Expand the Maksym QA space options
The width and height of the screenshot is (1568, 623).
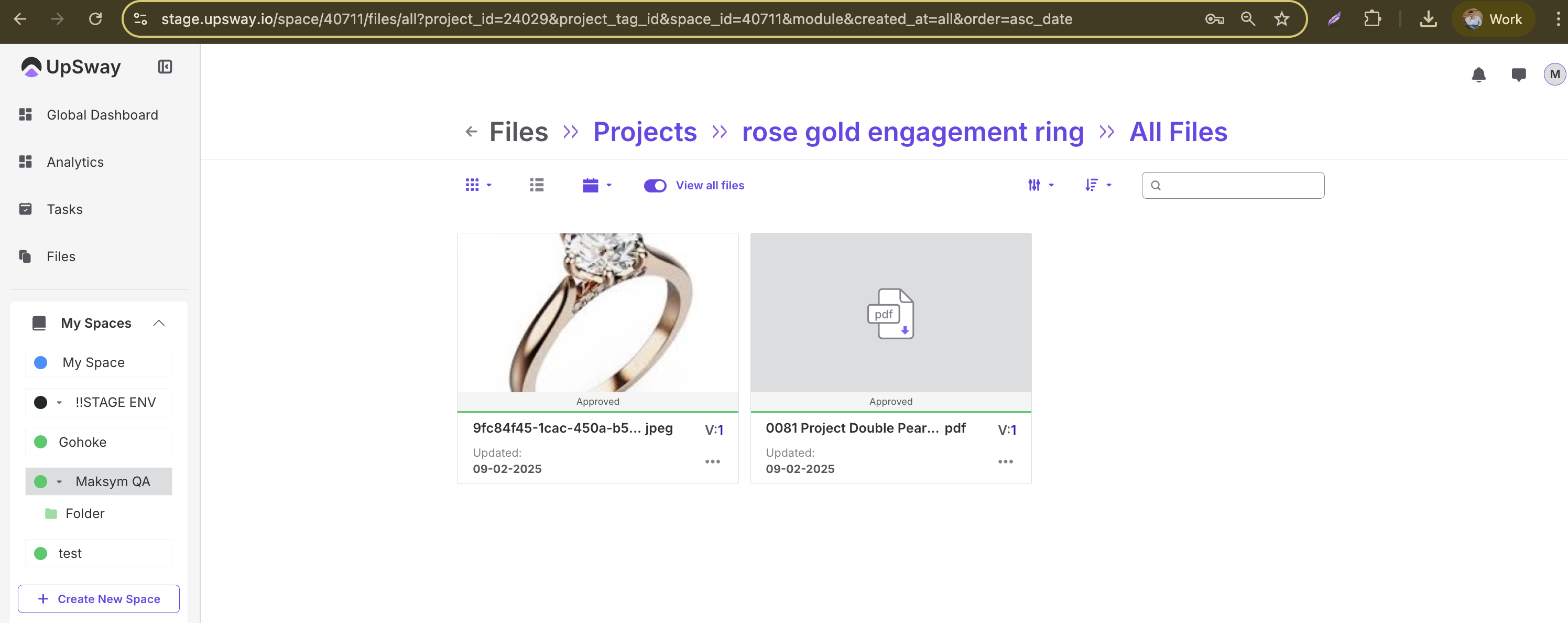[x=59, y=481]
